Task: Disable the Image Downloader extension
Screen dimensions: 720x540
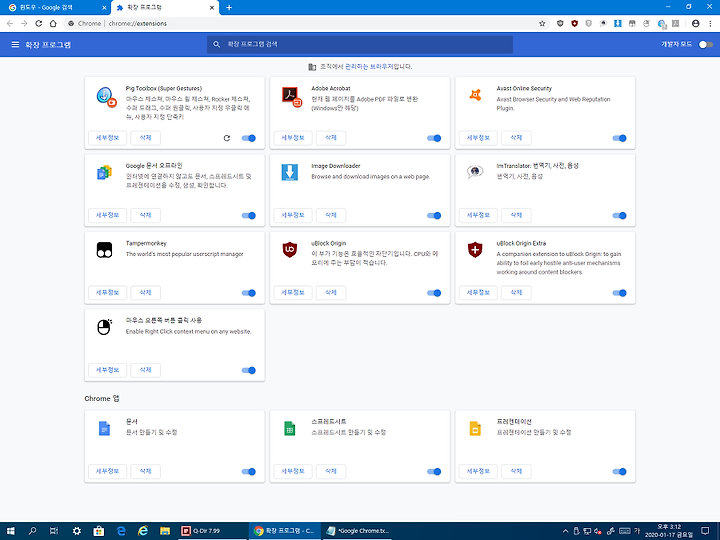Action: coord(434,216)
